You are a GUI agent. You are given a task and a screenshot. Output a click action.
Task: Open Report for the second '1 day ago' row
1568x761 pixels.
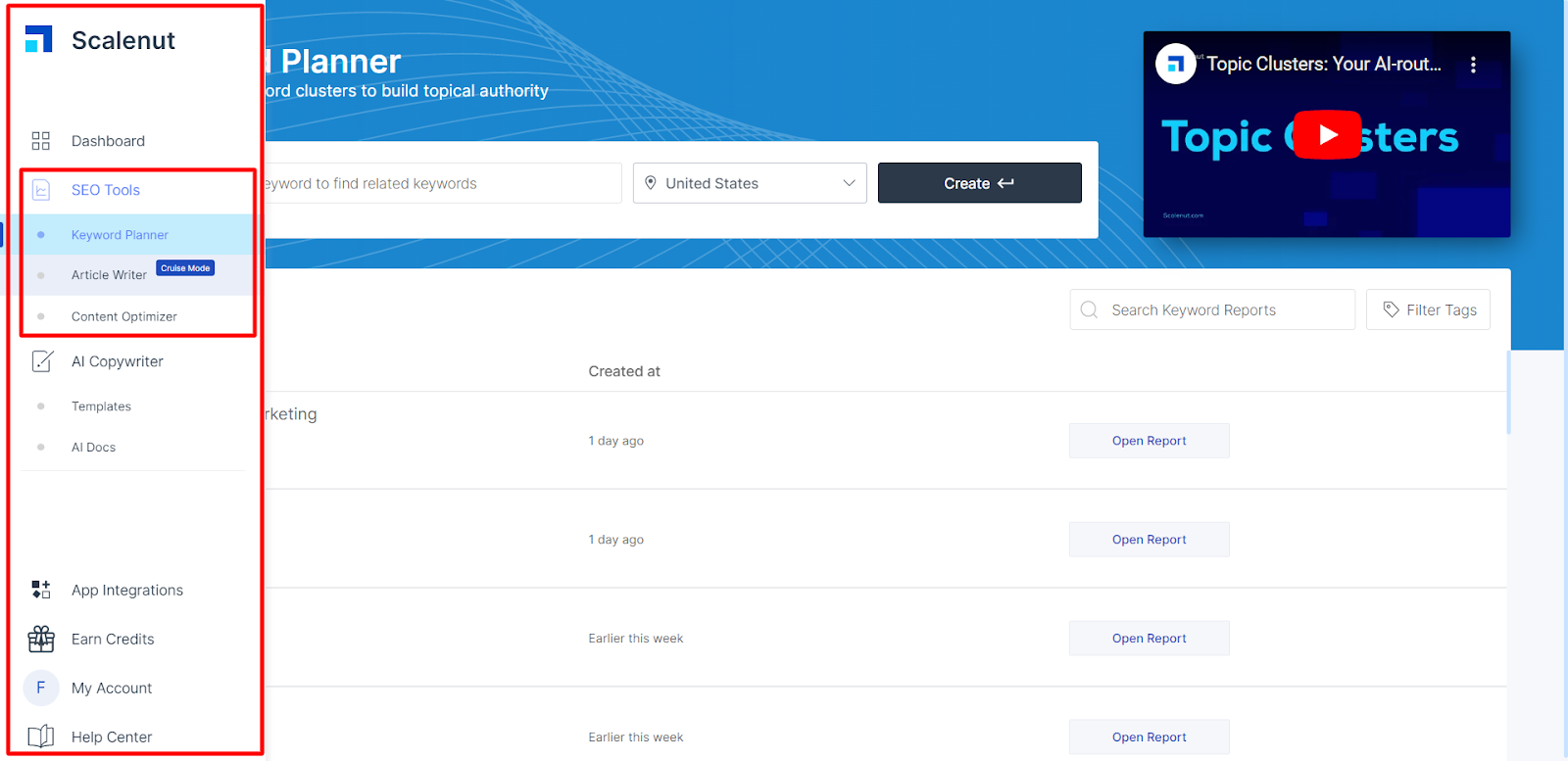click(x=1150, y=540)
